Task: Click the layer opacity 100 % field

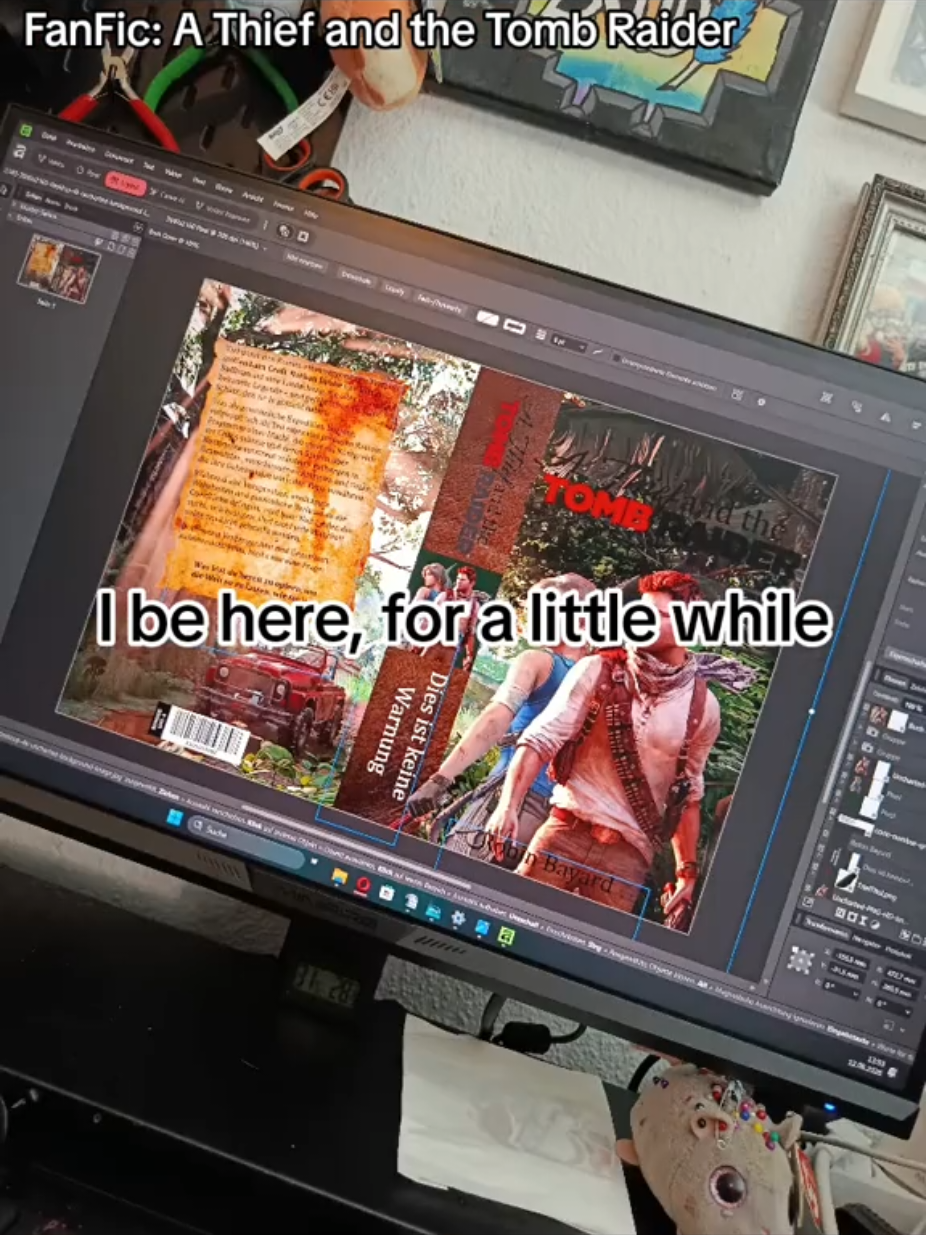Action: [x=914, y=706]
